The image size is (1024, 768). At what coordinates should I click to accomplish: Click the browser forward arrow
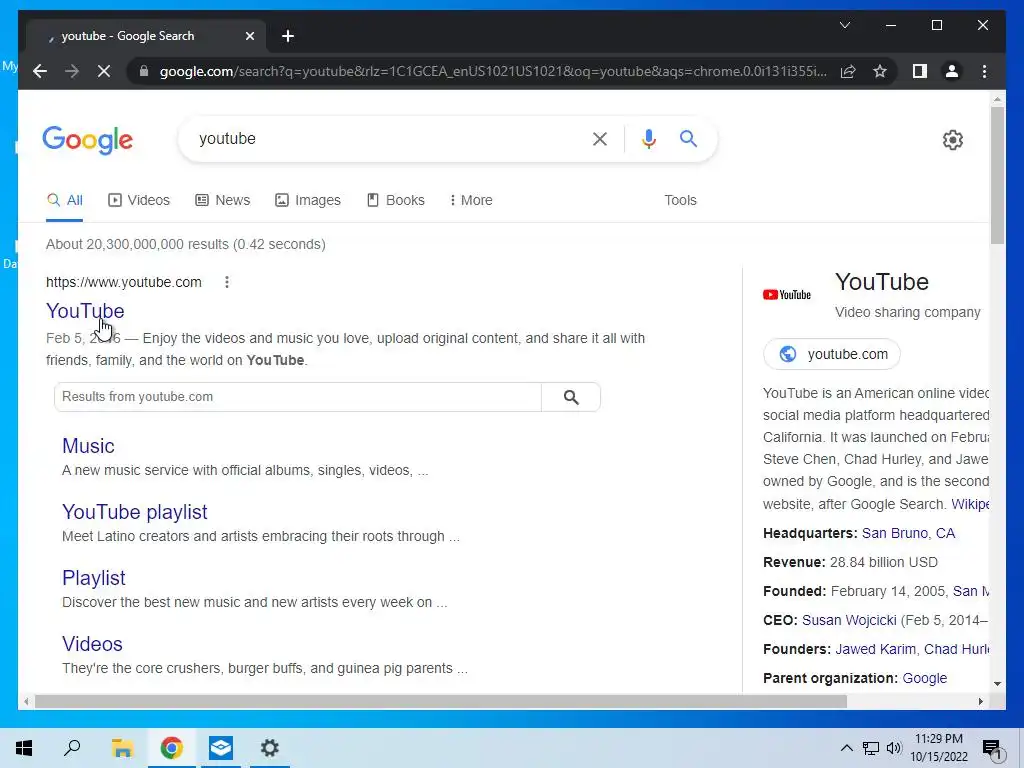coord(72,71)
